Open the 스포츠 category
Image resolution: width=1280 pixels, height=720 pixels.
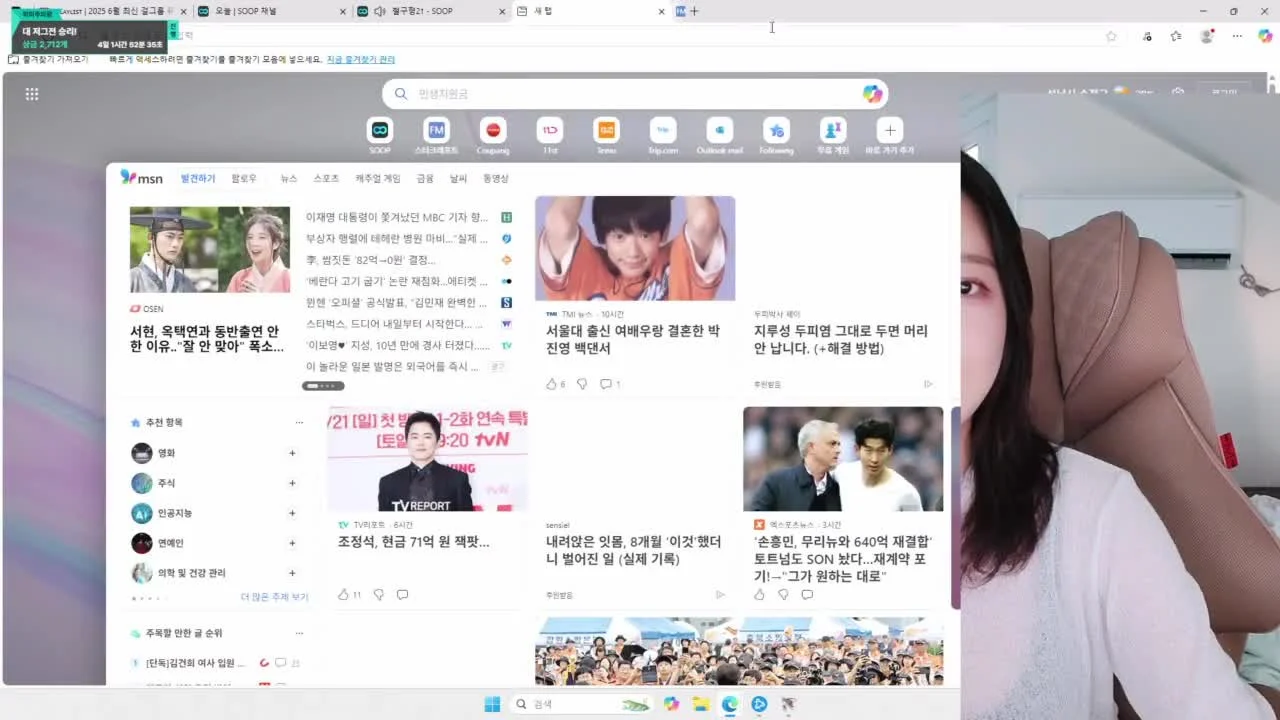(x=326, y=178)
